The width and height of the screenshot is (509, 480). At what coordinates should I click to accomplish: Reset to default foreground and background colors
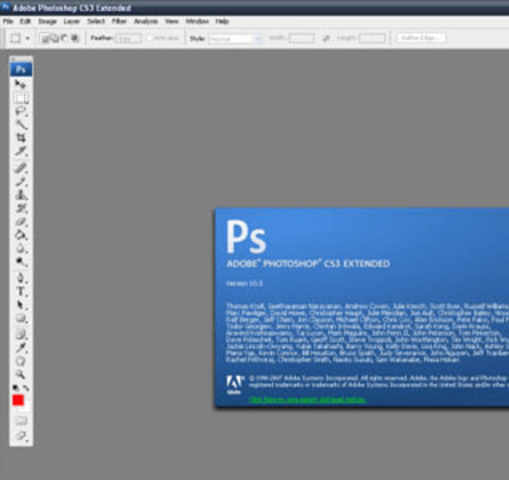pyautogui.click(x=16, y=388)
